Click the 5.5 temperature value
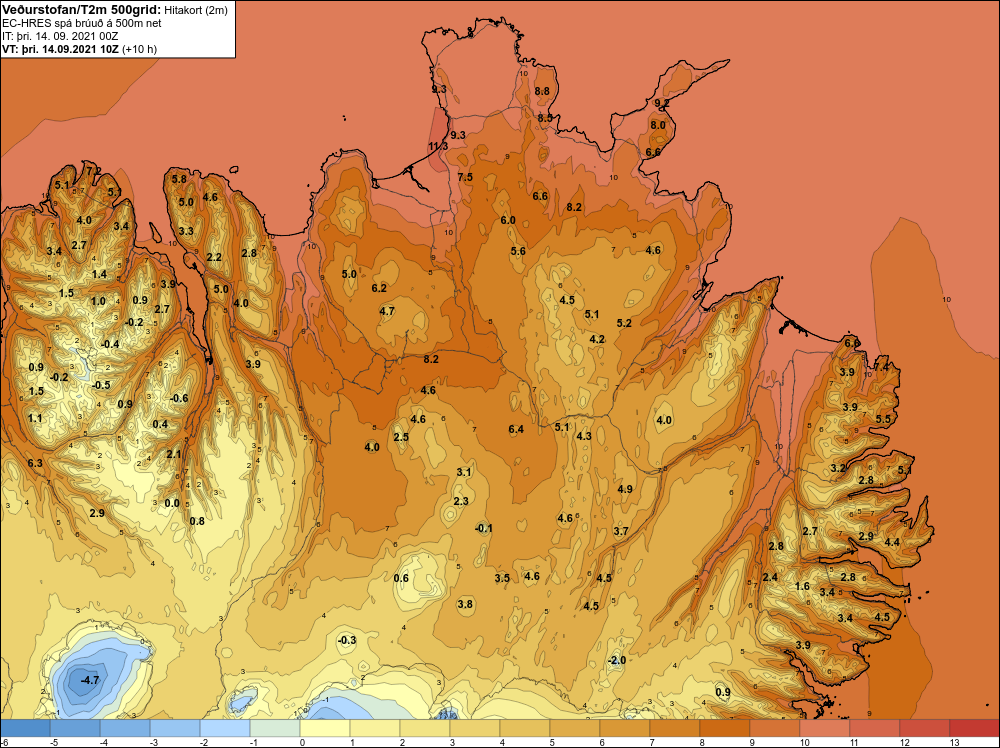1000x748 pixels. tap(883, 419)
